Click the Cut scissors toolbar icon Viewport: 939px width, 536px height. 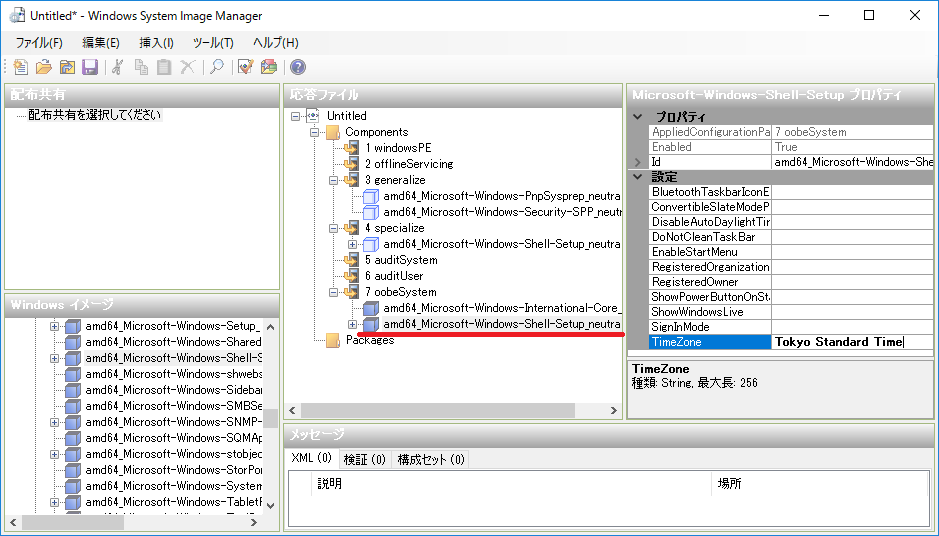click(x=118, y=67)
